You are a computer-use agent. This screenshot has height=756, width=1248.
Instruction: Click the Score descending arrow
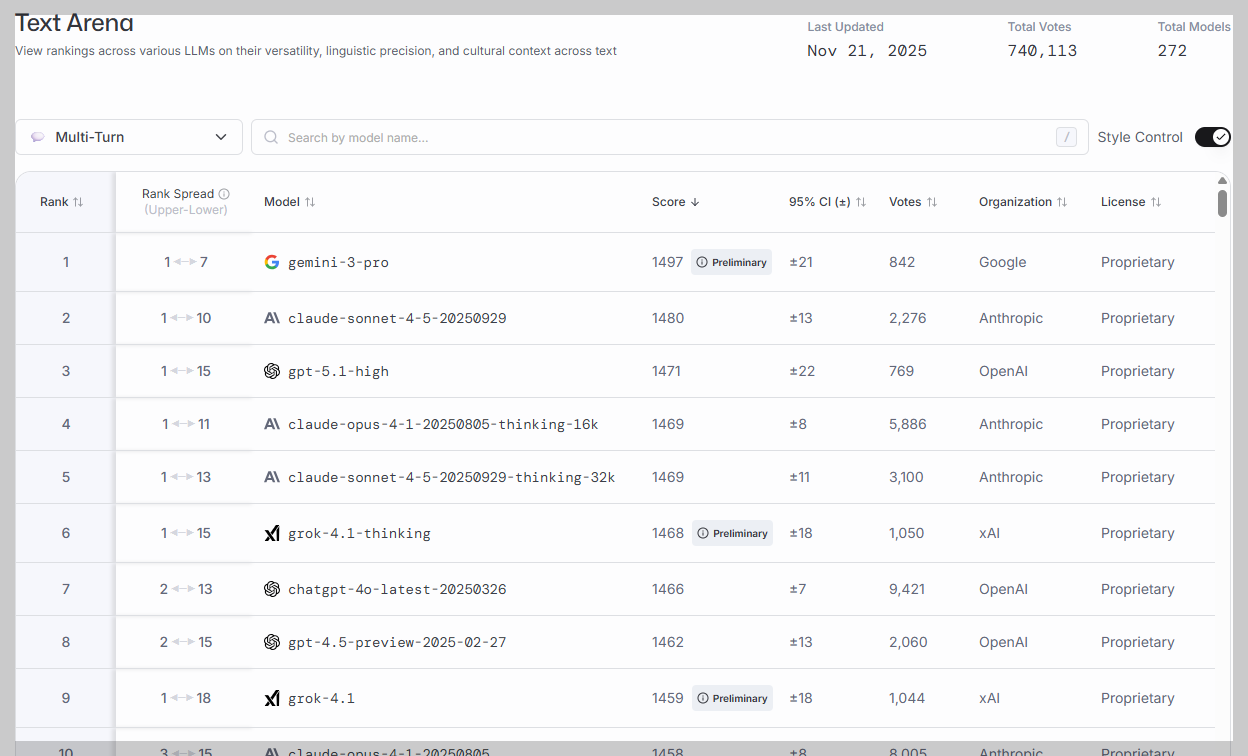695,202
